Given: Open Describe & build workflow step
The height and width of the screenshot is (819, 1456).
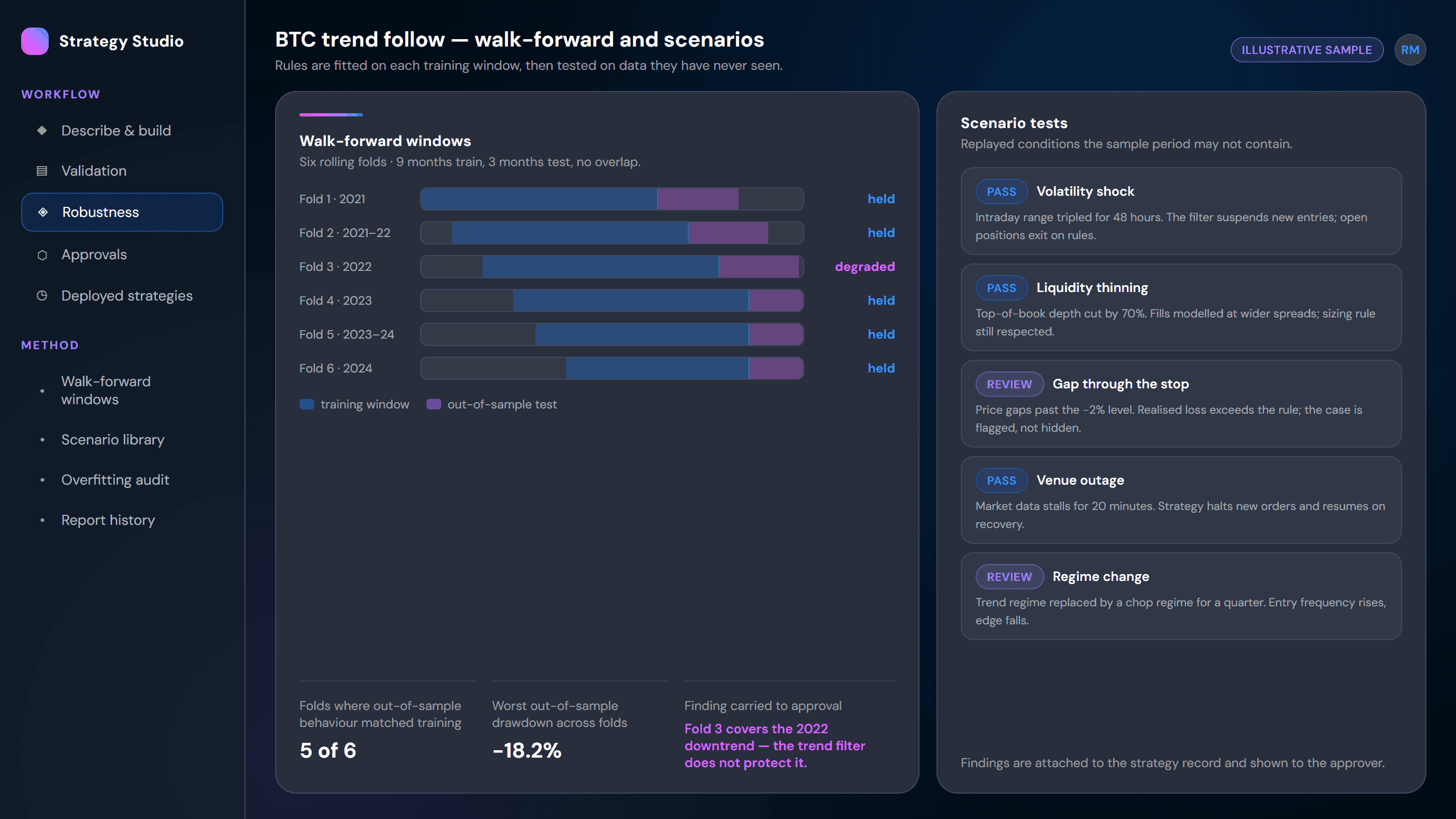Looking at the screenshot, I should (122, 131).
